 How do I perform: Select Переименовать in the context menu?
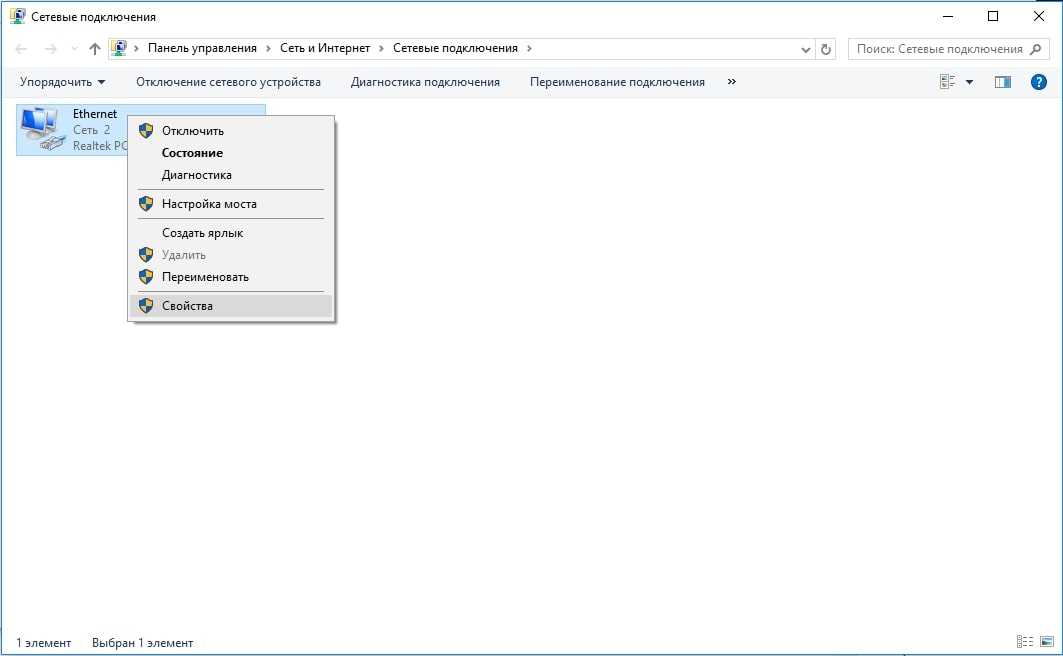coord(205,277)
